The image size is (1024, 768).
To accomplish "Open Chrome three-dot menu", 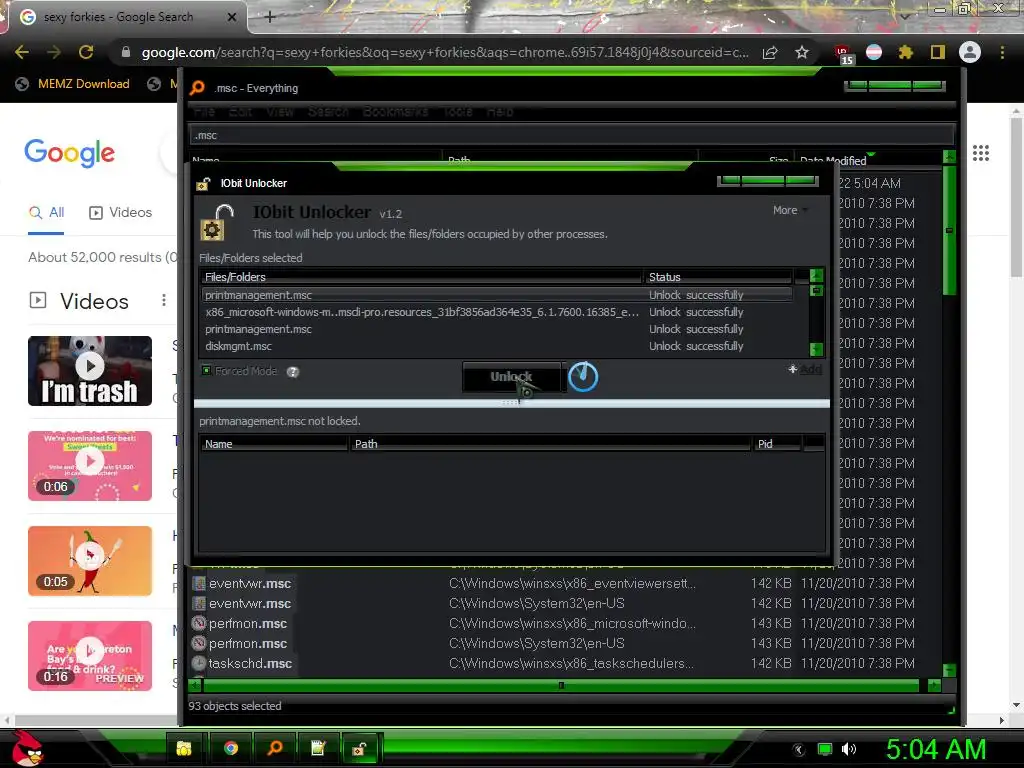I will click(1002, 52).
